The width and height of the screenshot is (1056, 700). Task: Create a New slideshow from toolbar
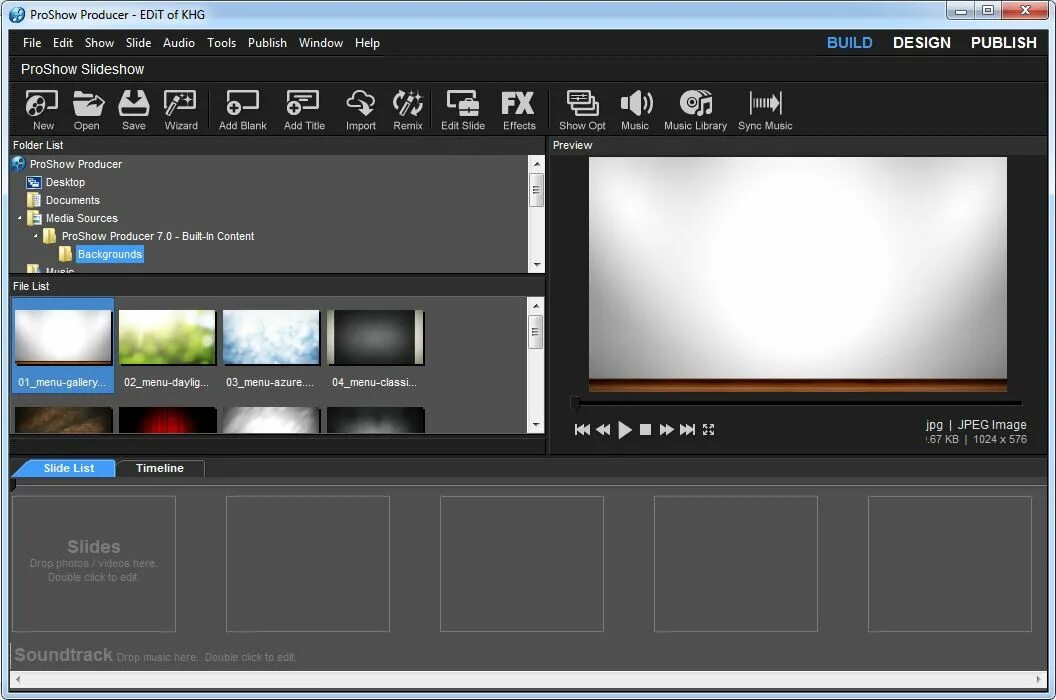(42, 110)
